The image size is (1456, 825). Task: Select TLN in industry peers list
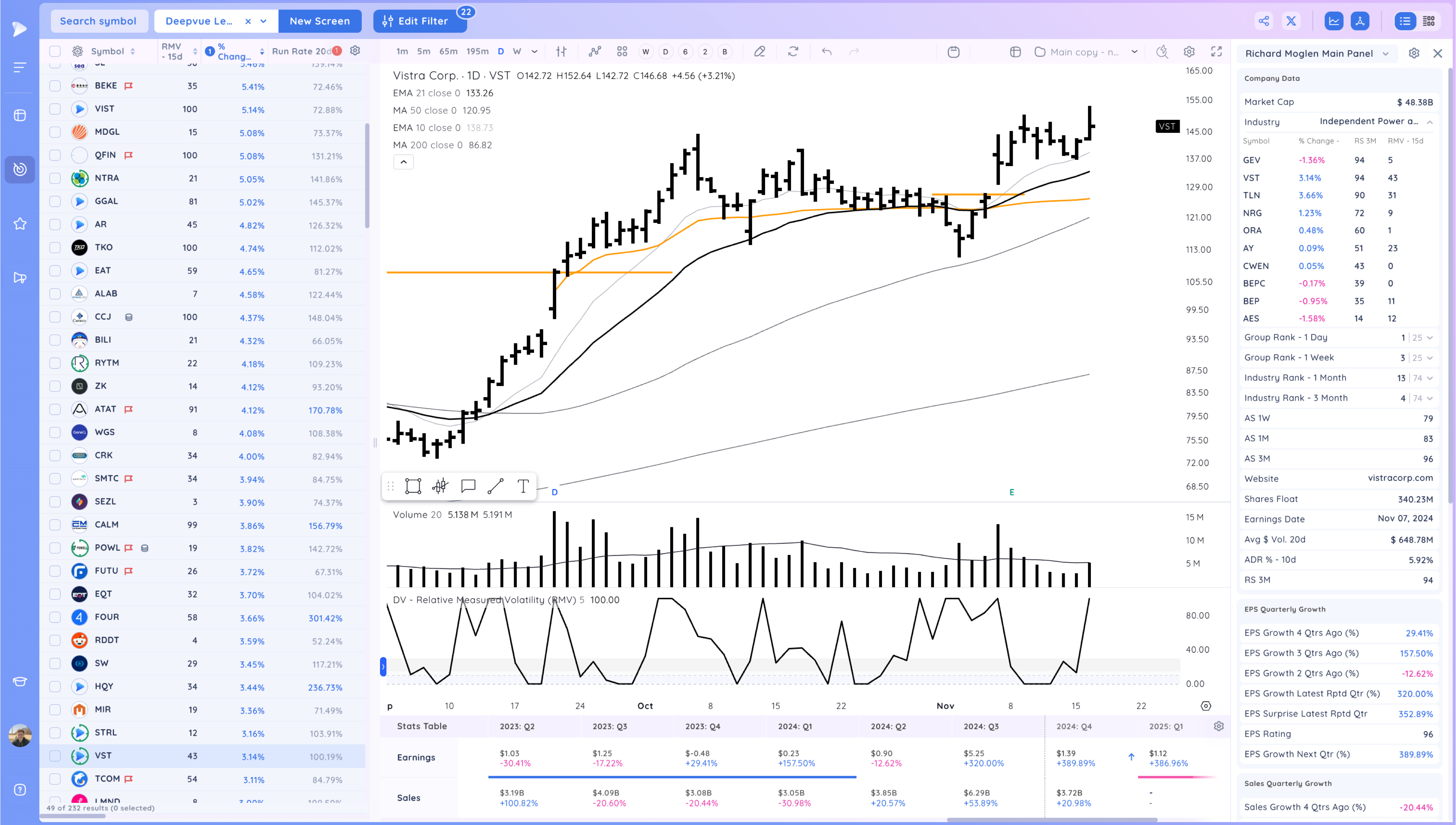tap(1340, 196)
